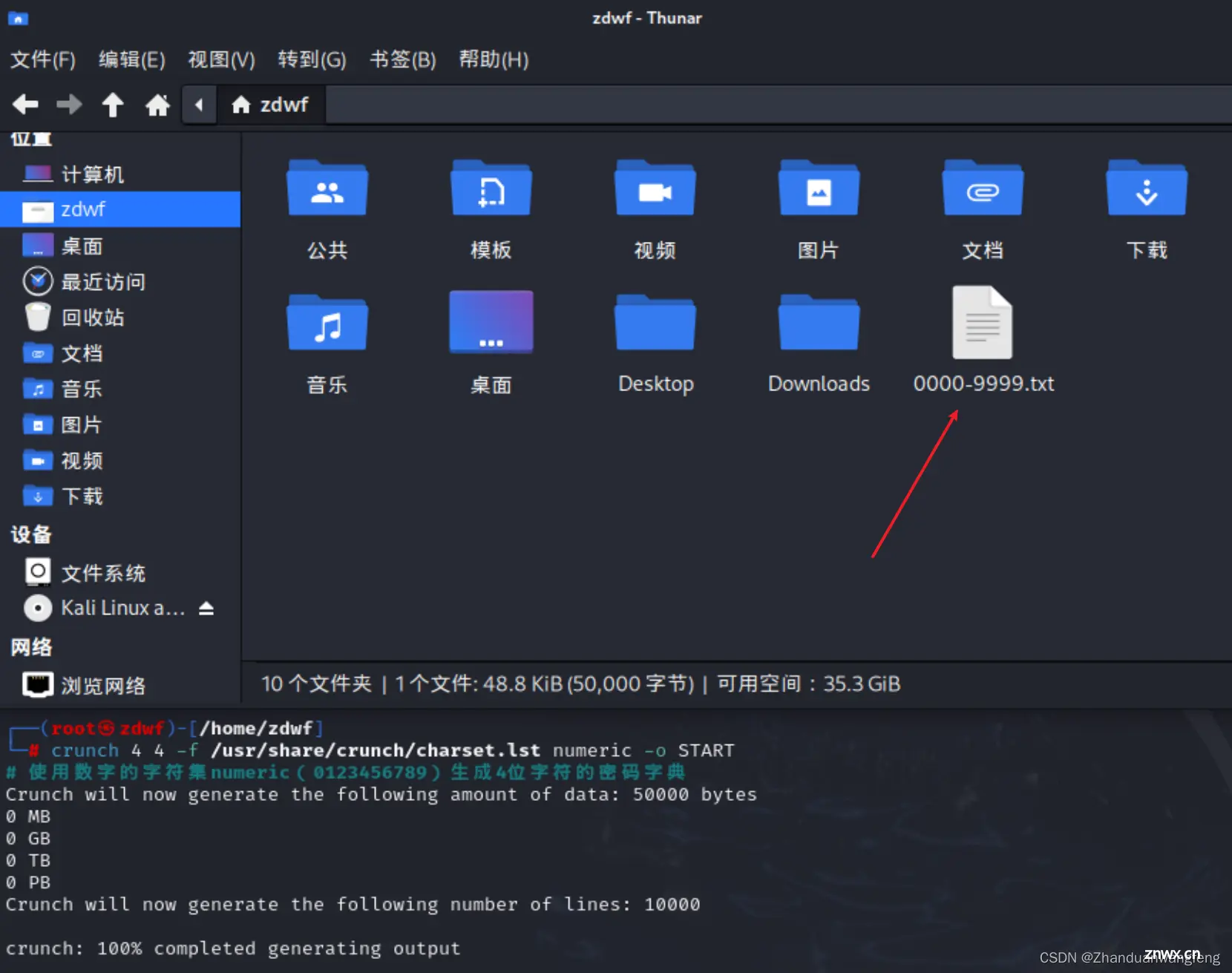1232x973 pixels.
Task: Select the 公共 folder icon
Action: (x=327, y=189)
